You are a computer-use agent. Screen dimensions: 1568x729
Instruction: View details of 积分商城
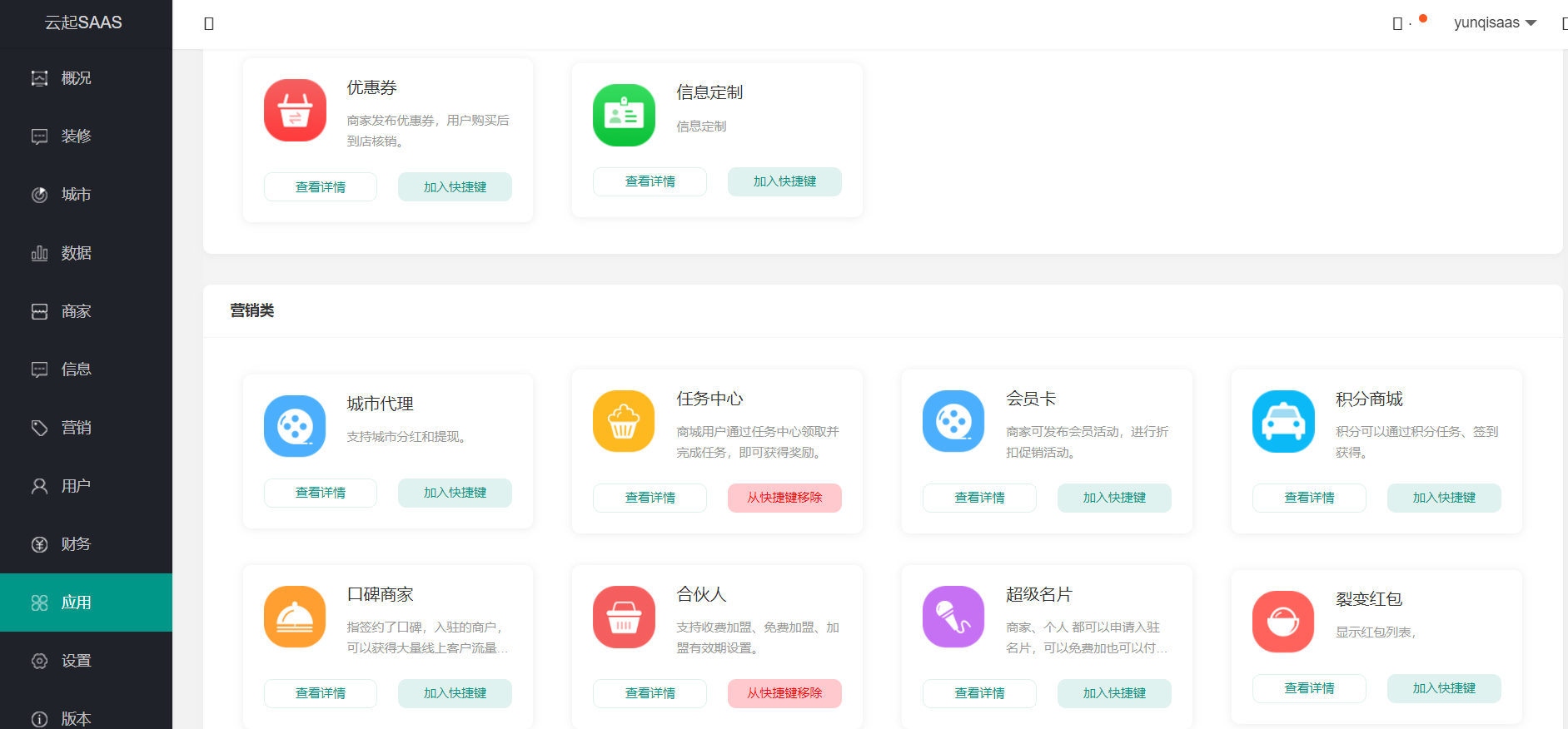1309,498
